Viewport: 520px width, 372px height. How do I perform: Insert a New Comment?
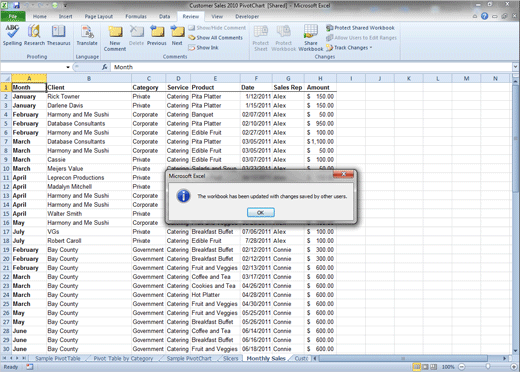point(115,38)
